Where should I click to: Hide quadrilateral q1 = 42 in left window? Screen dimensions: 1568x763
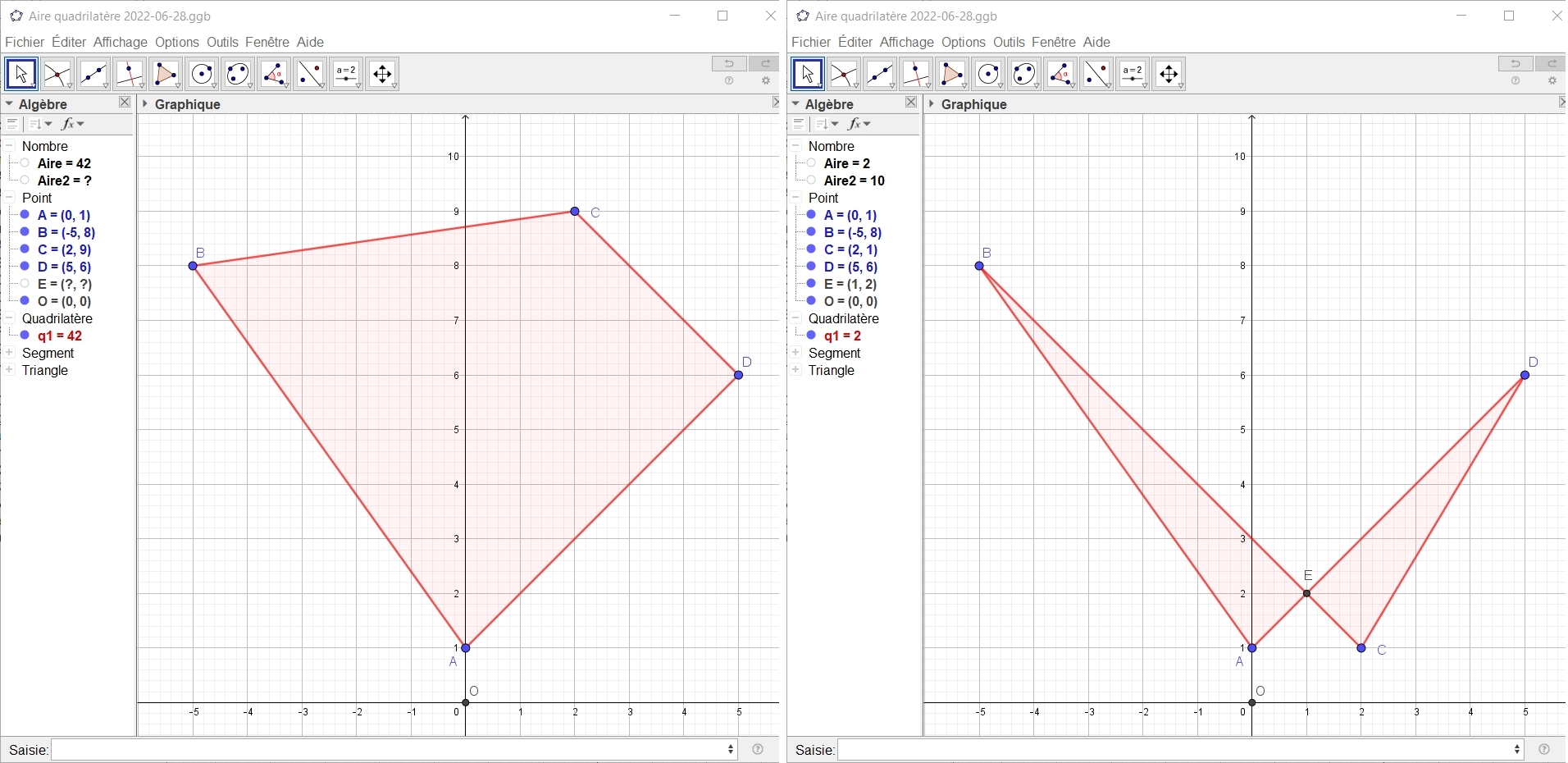point(25,336)
